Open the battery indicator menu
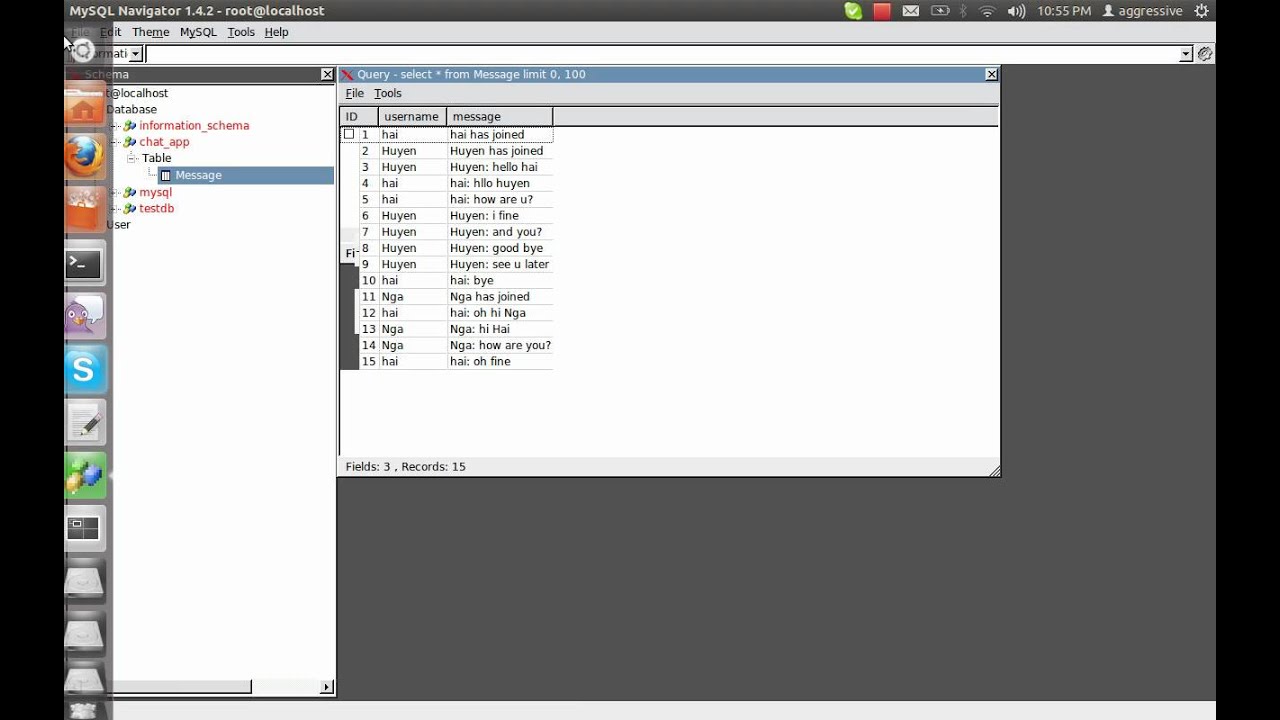Image resolution: width=1280 pixels, height=720 pixels. click(x=940, y=11)
